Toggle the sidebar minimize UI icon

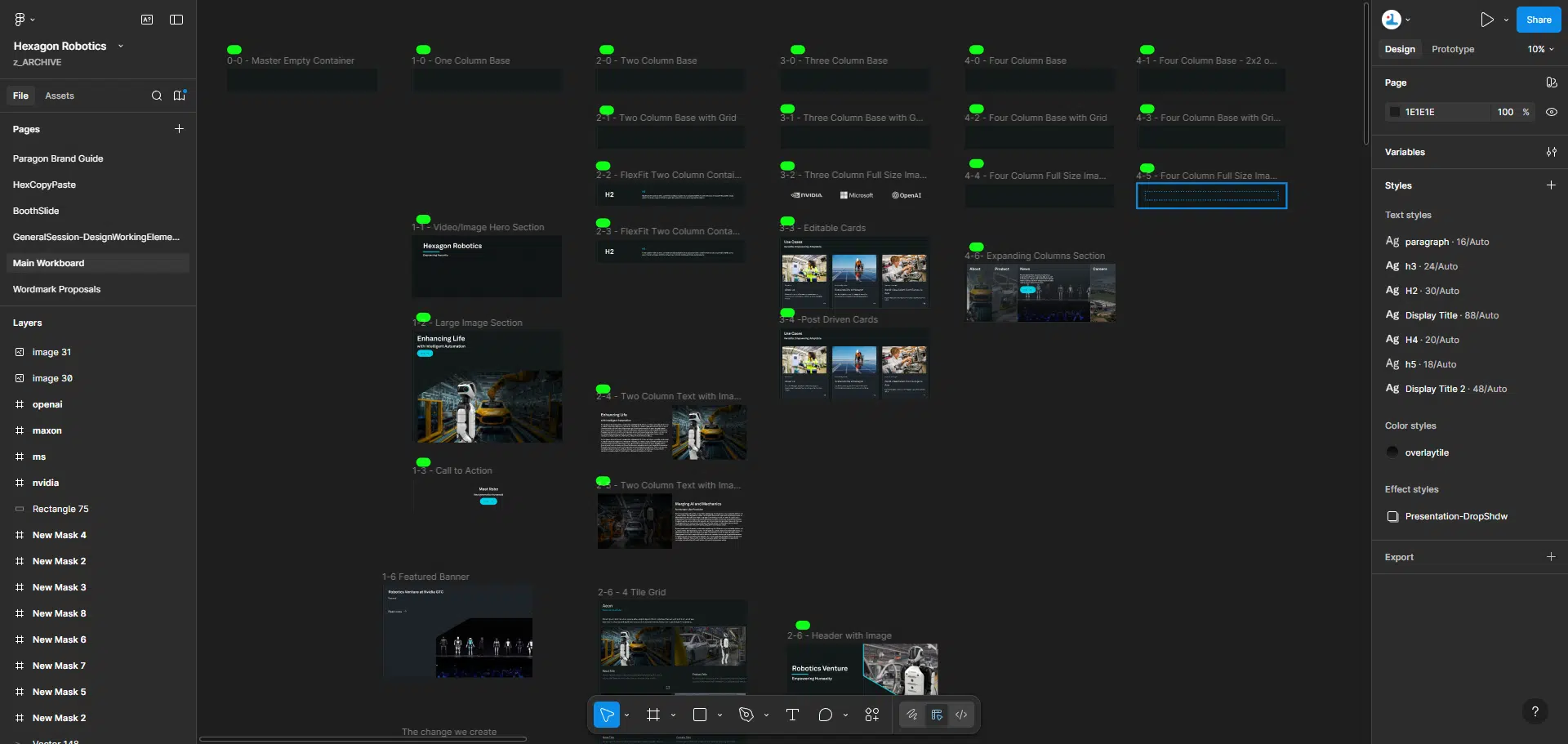point(176,20)
